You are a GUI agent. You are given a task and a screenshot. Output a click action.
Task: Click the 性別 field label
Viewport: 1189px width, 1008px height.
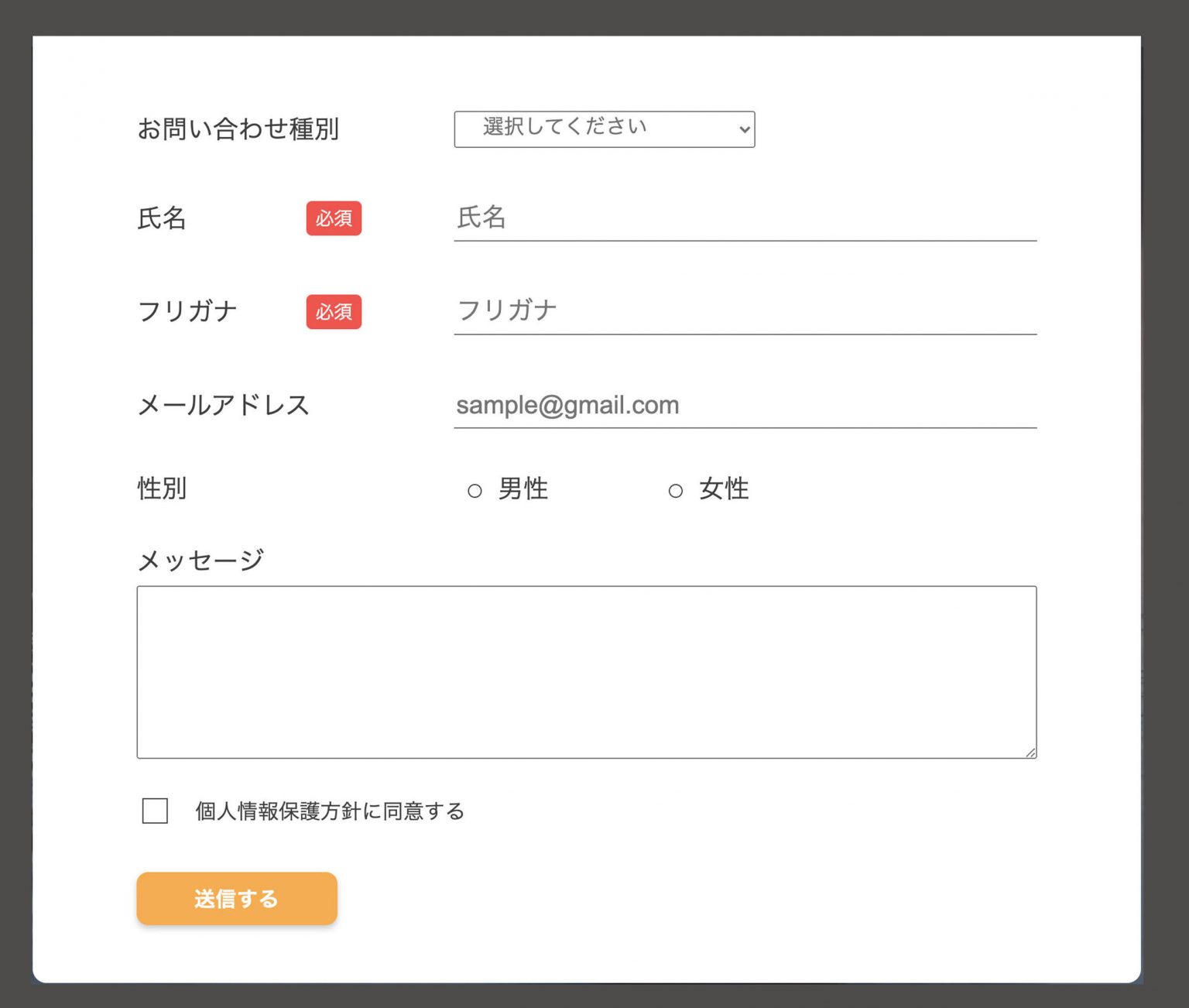pos(159,489)
